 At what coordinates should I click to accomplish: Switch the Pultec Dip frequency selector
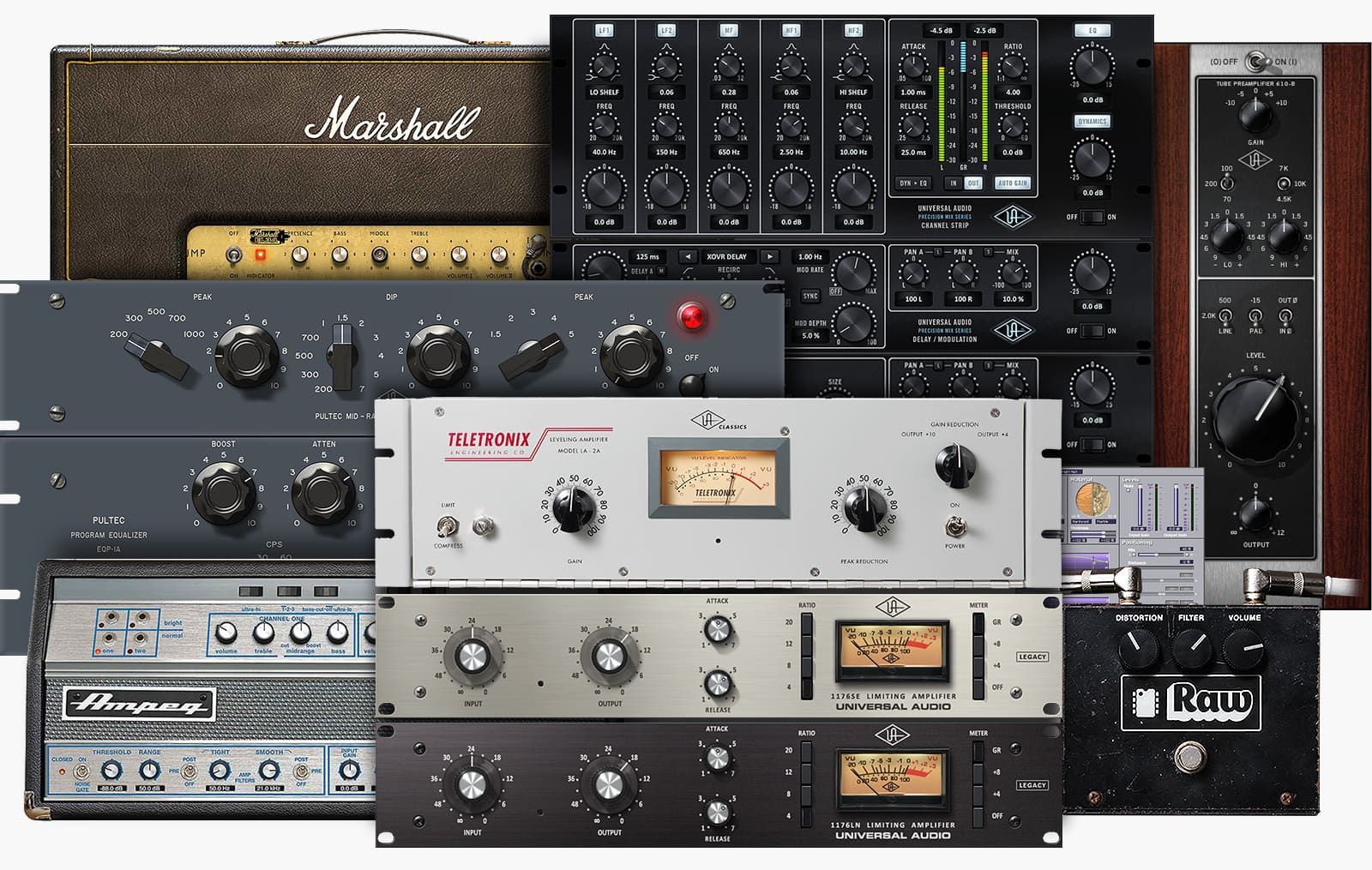[342, 357]
